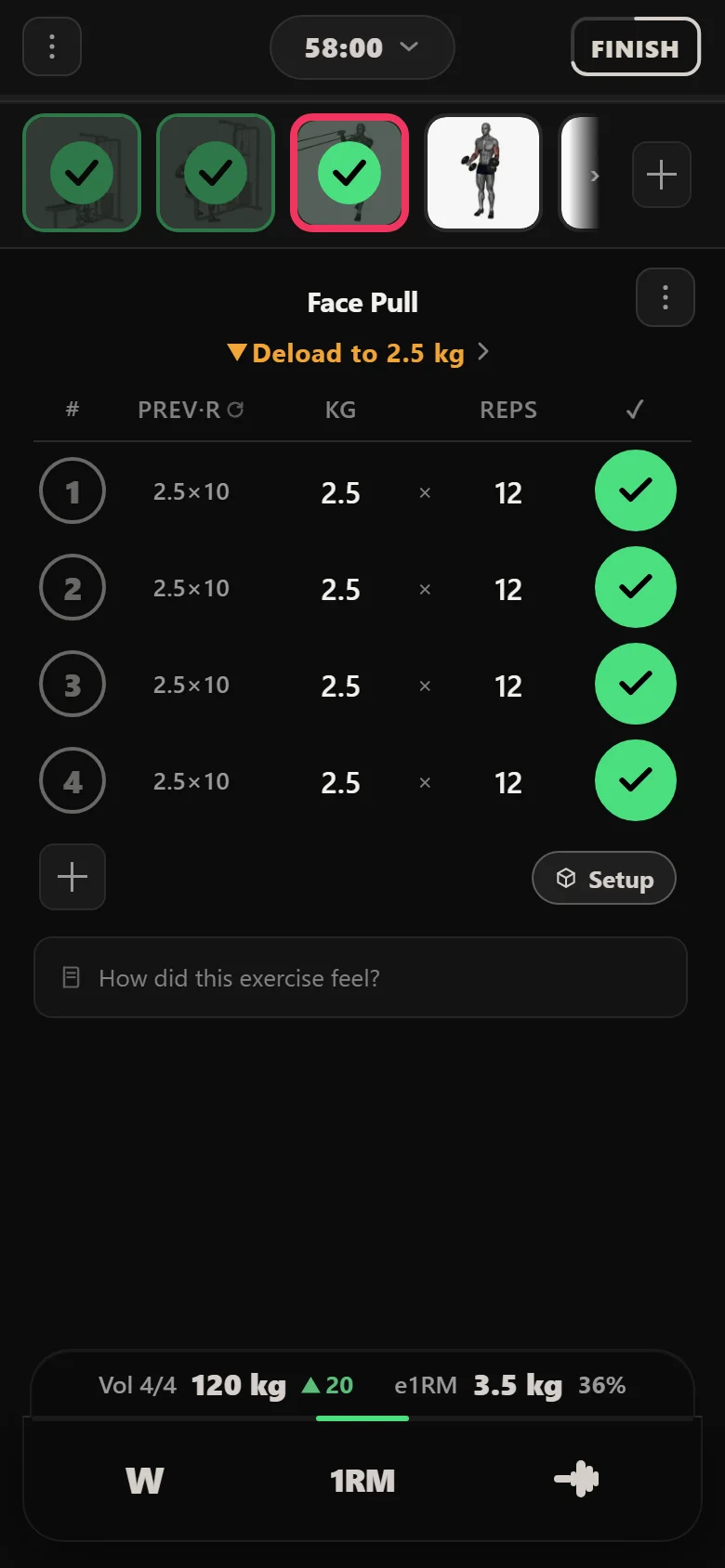Select the set number 4 circle
This screenshot has height=1568, width=725.
72,780
